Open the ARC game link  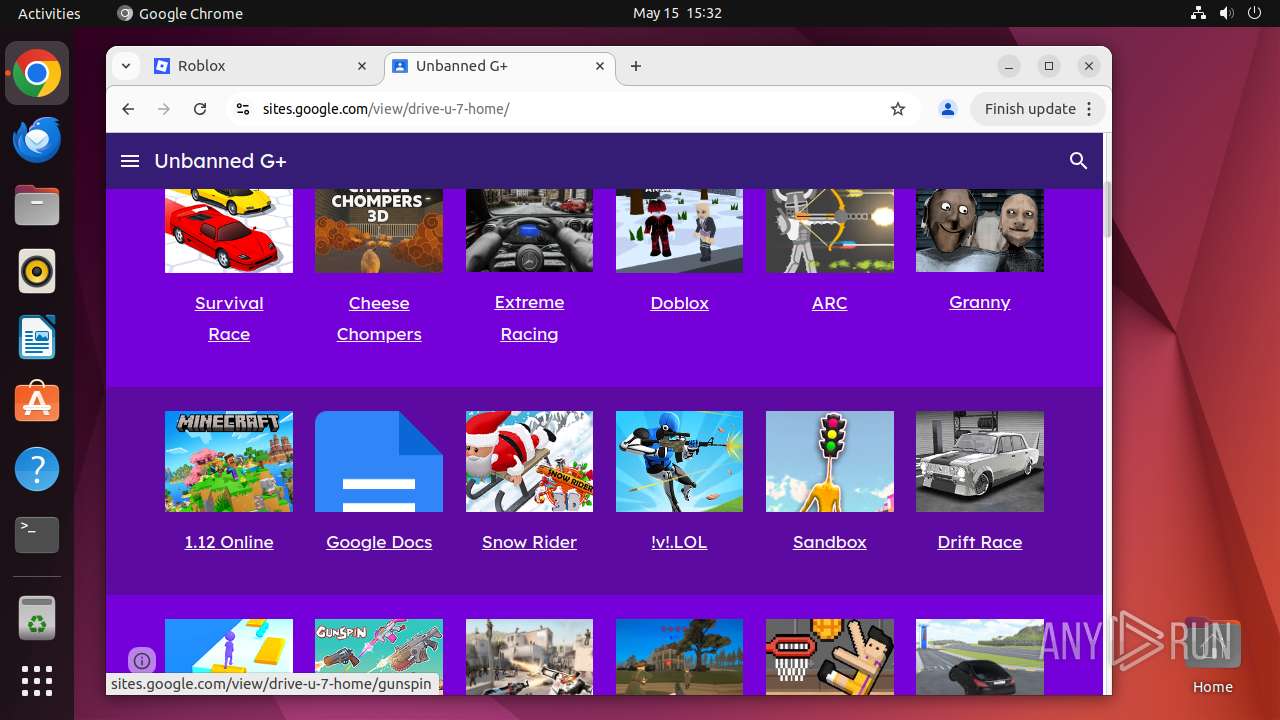click(x=829, y=303)
